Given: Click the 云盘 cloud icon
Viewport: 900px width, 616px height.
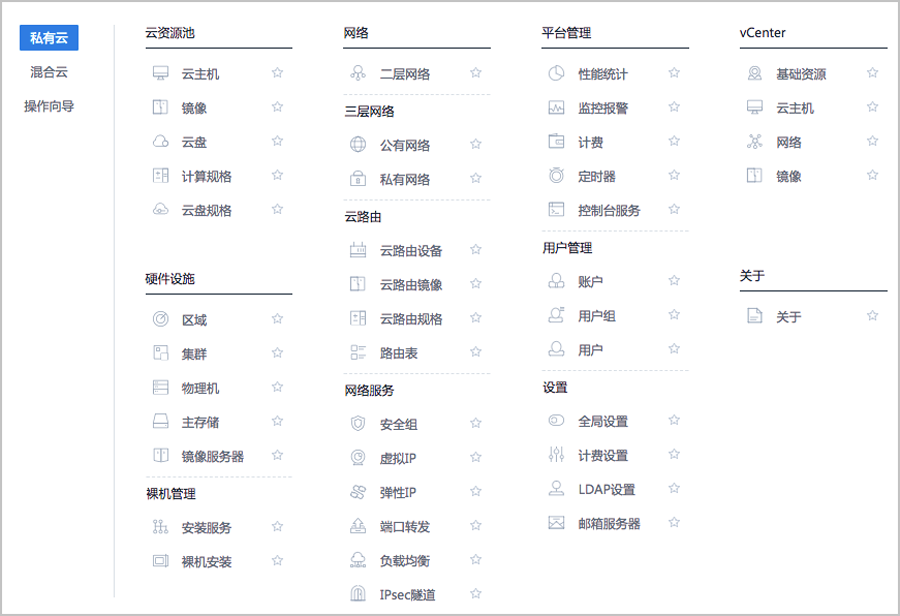Looking at the screenshot, I should (161, 141).
